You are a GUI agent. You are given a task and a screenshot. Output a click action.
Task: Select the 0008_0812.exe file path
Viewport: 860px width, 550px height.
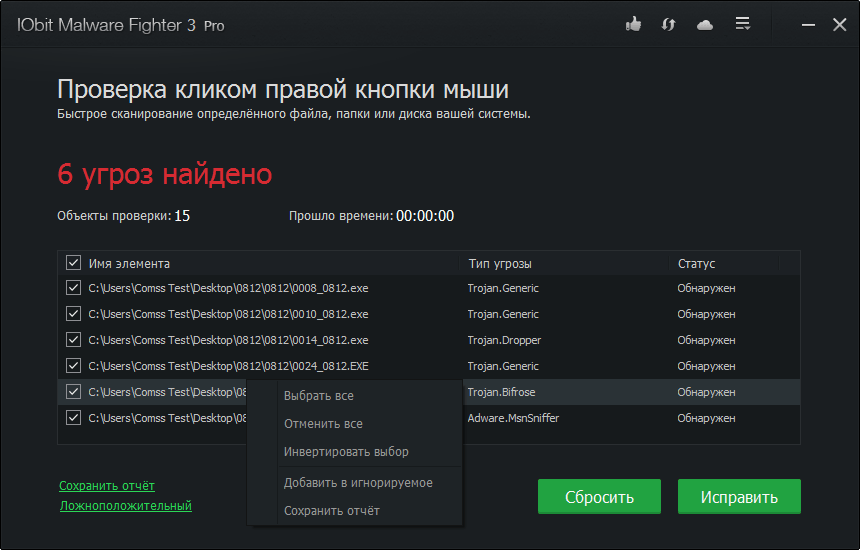228,288
